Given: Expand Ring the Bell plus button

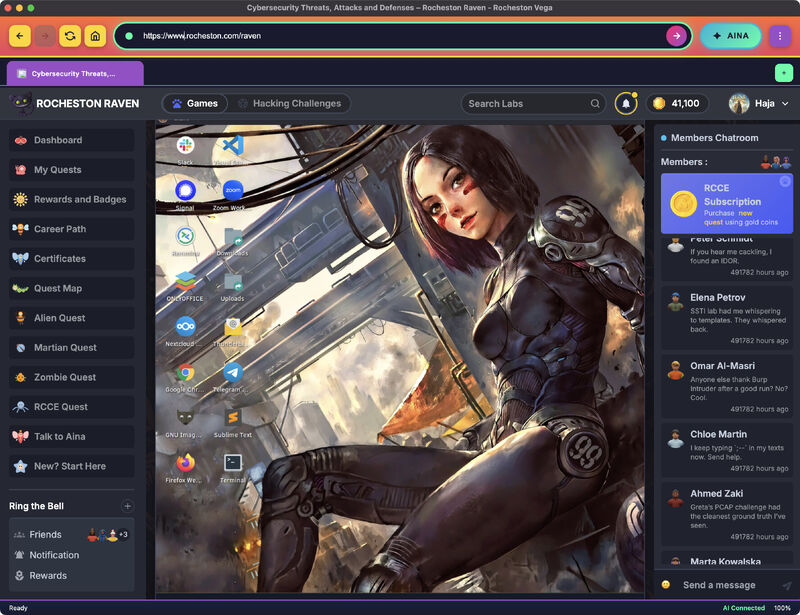Looking at the screenshot, I should tap(127, 506).
